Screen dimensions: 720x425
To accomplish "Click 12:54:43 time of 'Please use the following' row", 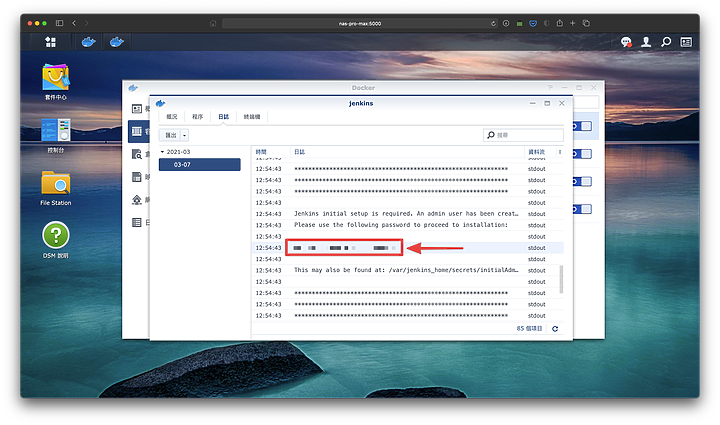I will 268,225.
